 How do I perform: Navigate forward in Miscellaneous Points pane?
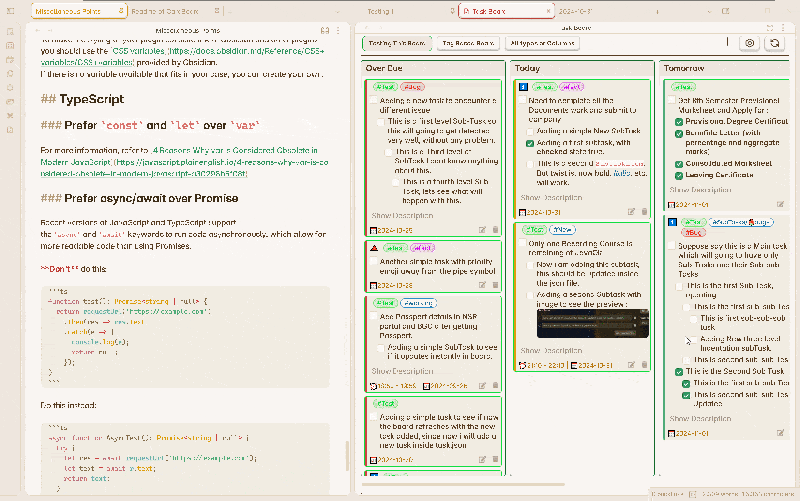(50, 31)
